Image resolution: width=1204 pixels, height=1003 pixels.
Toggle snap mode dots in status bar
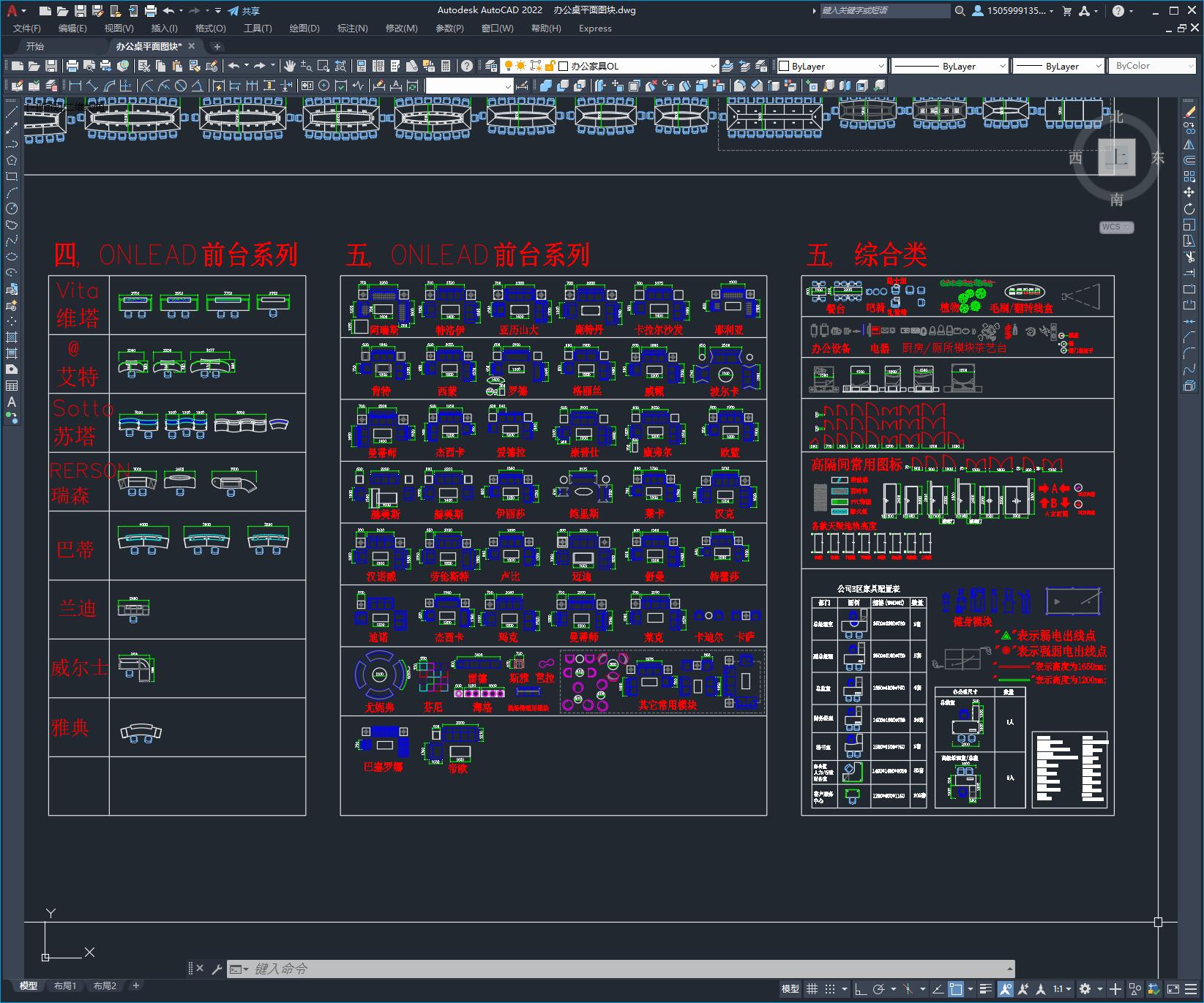click(x=830, y=989)
